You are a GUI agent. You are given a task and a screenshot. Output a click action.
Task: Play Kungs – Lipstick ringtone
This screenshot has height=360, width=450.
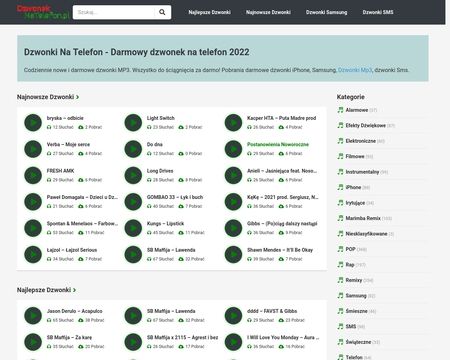(x=133, y=228)
